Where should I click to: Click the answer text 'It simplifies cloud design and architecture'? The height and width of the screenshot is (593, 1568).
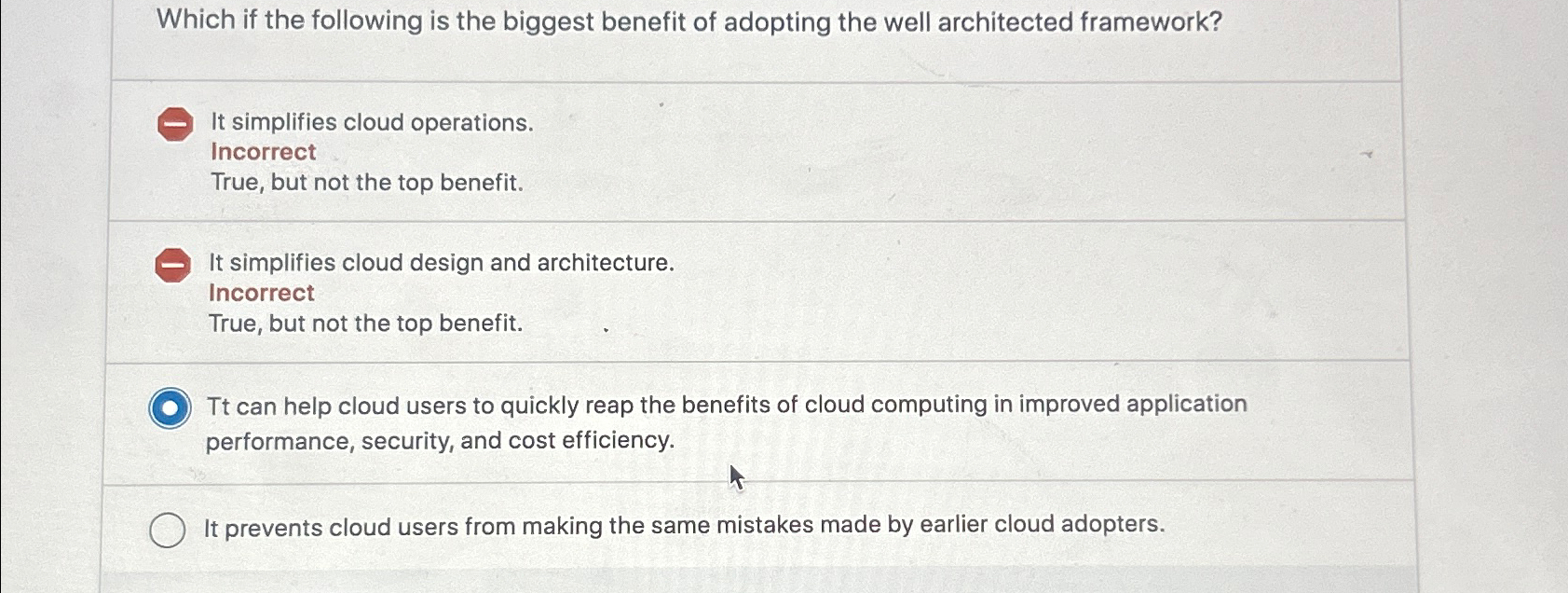pyautogui.click(x=442, y=262)
